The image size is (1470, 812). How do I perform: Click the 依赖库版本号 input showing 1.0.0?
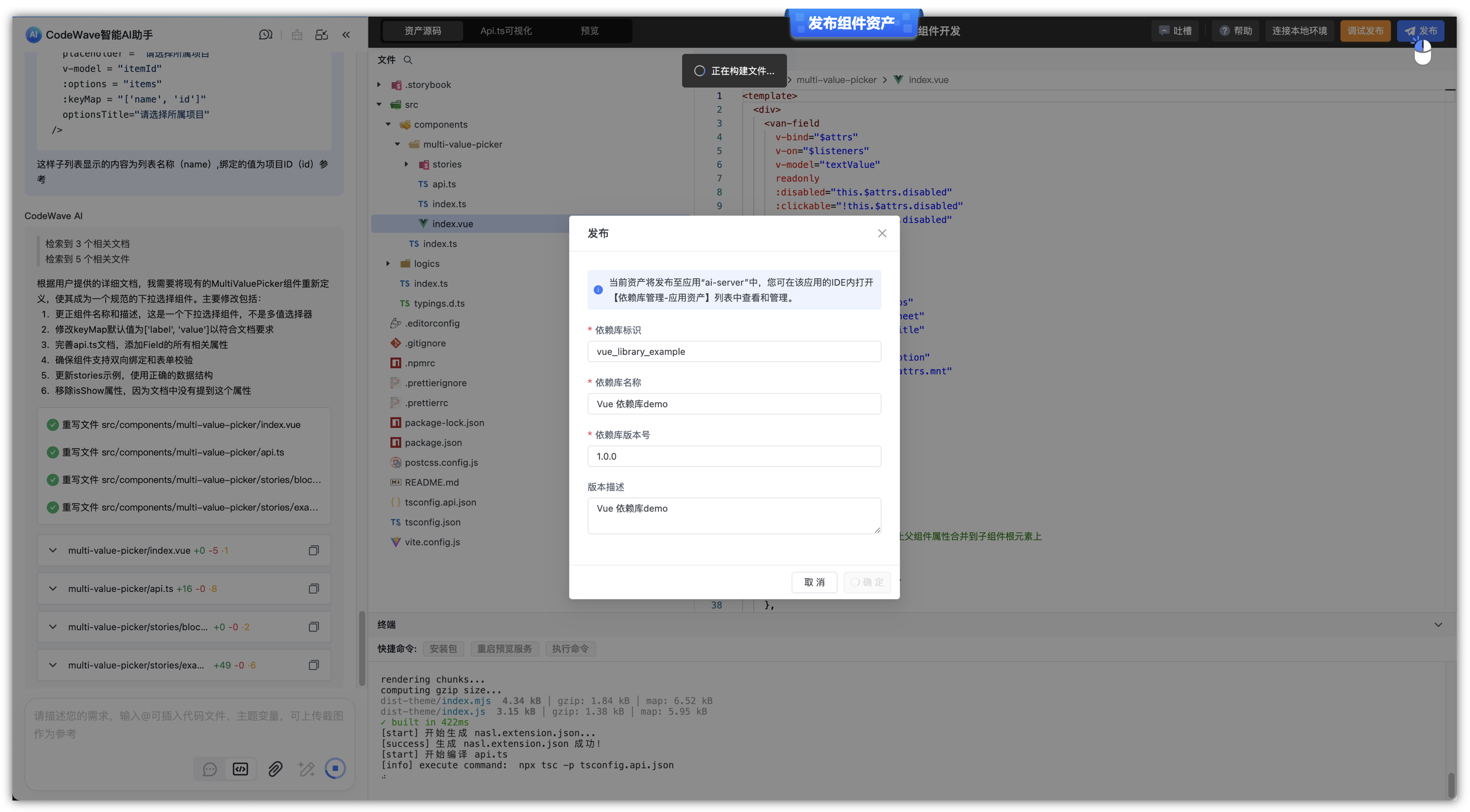(x=734, y=456)
